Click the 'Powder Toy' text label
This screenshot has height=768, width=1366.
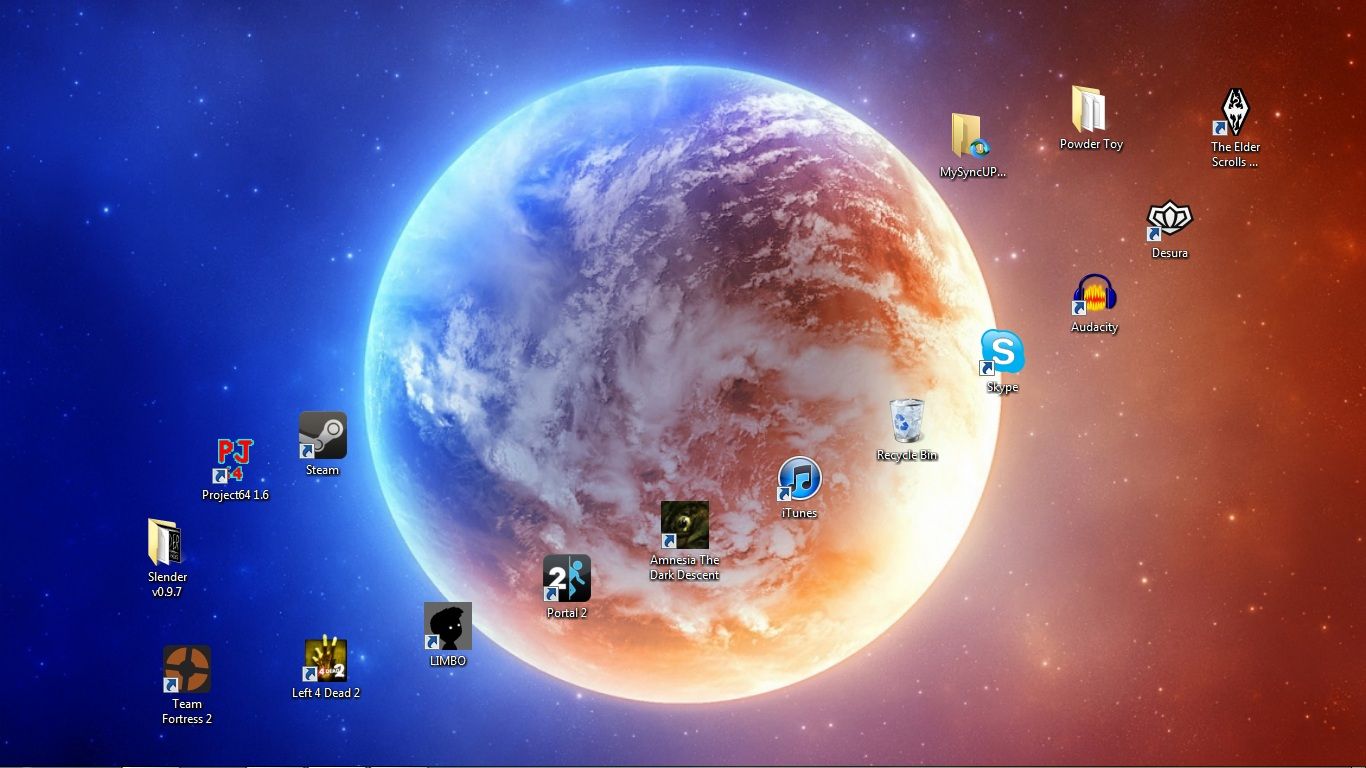[1091, 144]
